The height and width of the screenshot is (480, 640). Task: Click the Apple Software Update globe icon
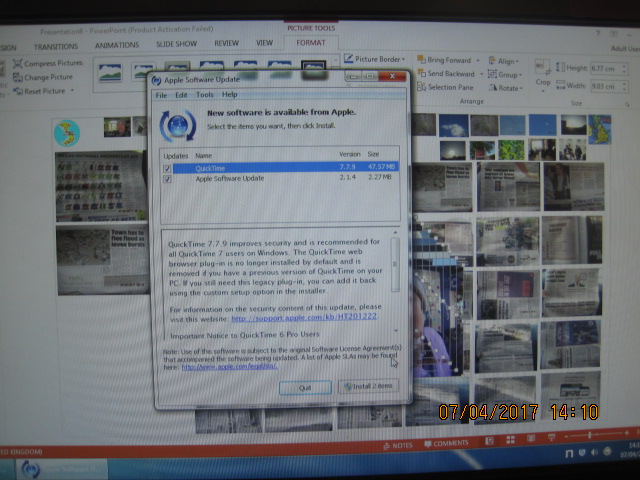click(x=178, y=126)
